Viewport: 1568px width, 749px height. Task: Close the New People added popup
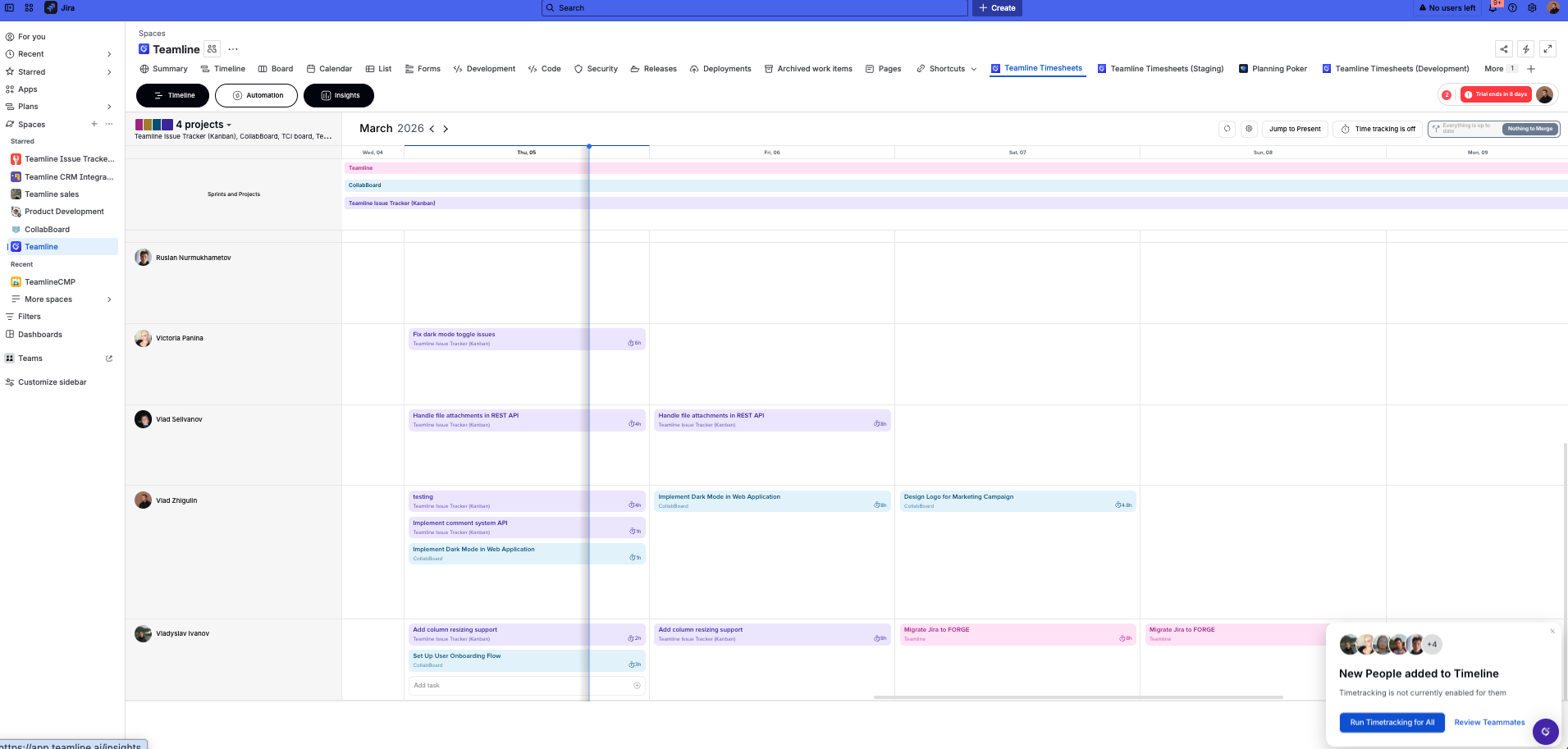1552,632
